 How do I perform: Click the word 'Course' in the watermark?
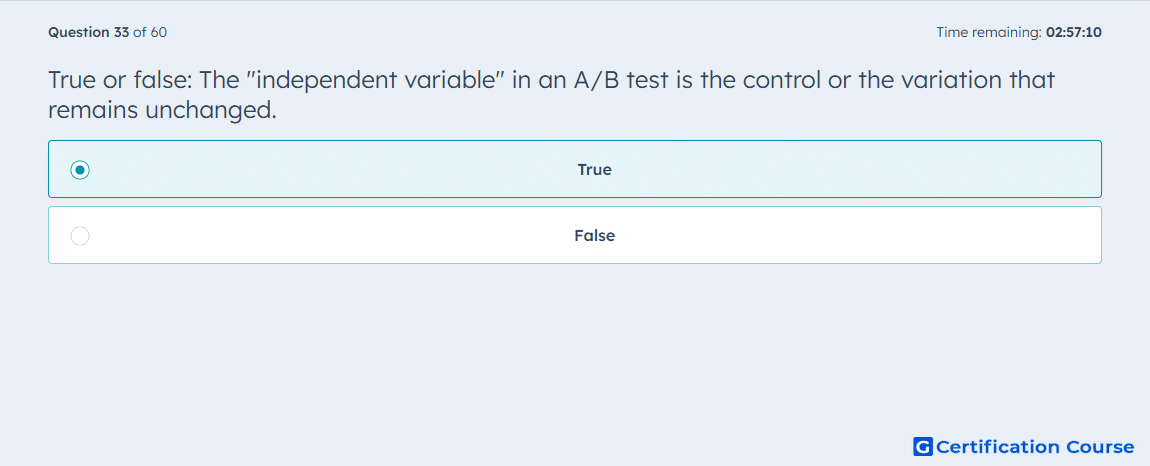click(1100, 446)
